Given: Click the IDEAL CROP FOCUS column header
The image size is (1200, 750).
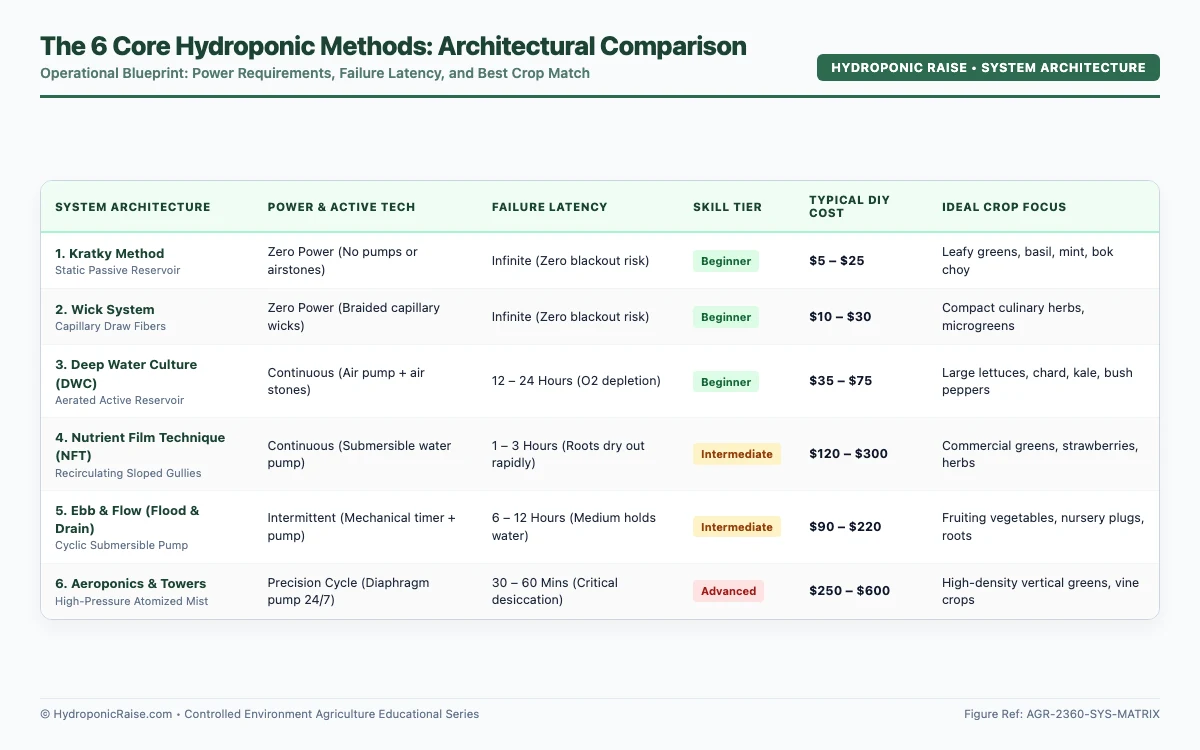Looking at the screenshot, I should point(1004,207).
